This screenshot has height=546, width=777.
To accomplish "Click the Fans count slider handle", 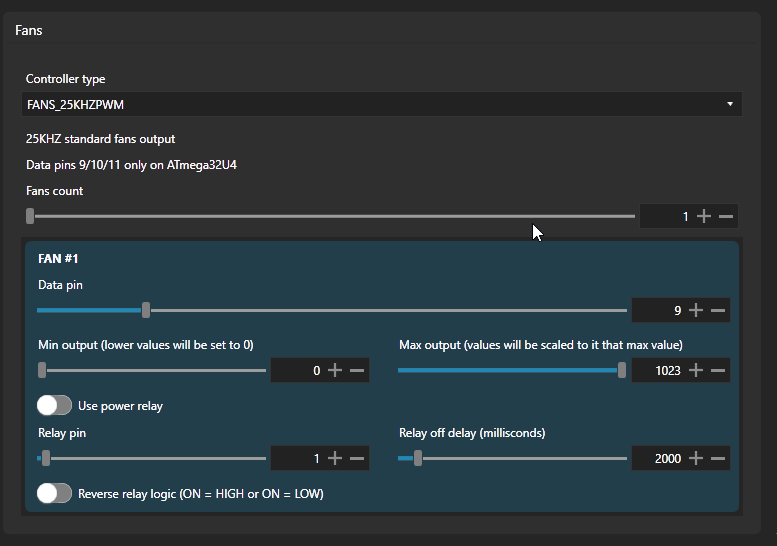I will [x=30, y=215].
